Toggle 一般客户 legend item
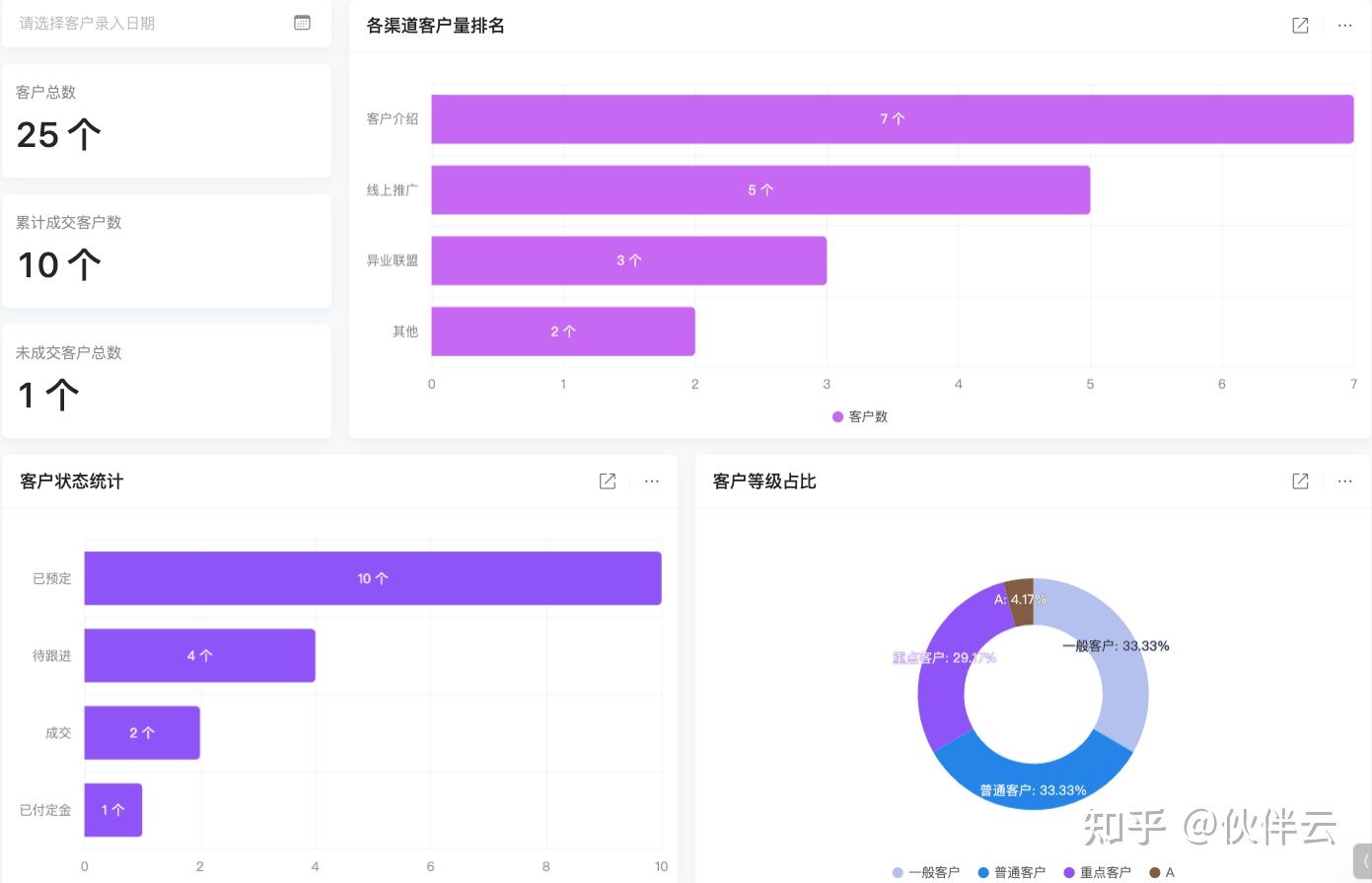 point(925,872)
